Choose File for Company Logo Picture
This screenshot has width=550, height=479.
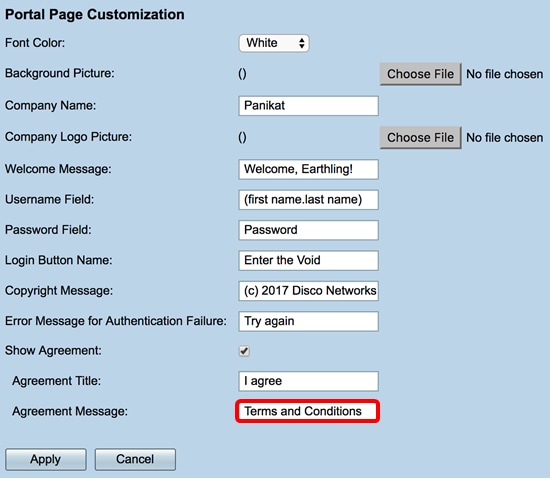pyautogui.click(x=420, y=137)
